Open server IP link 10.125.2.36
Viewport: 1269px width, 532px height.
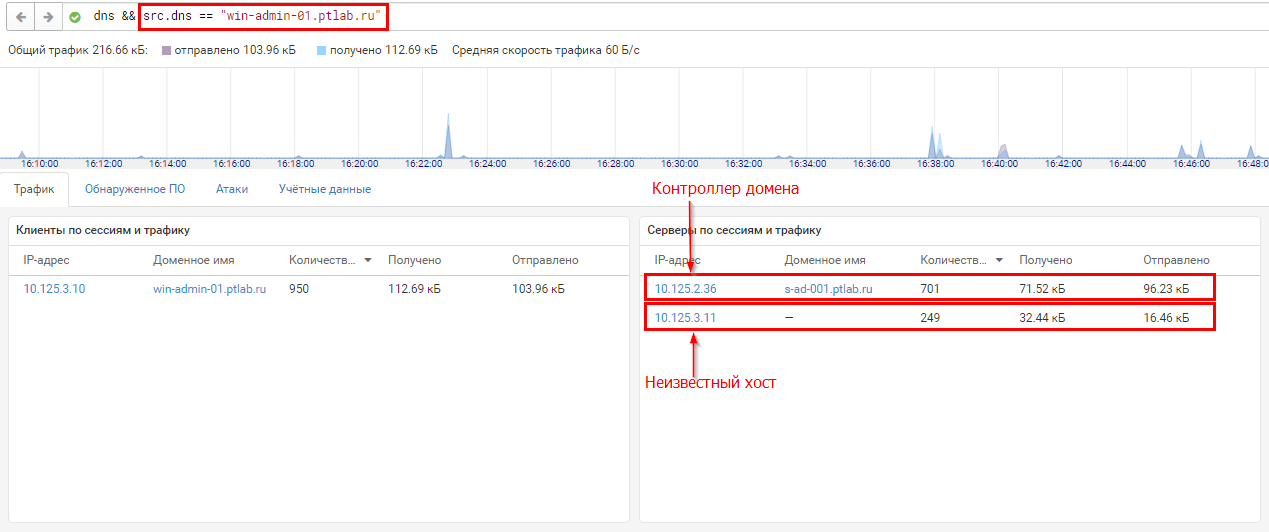point(686,289)
